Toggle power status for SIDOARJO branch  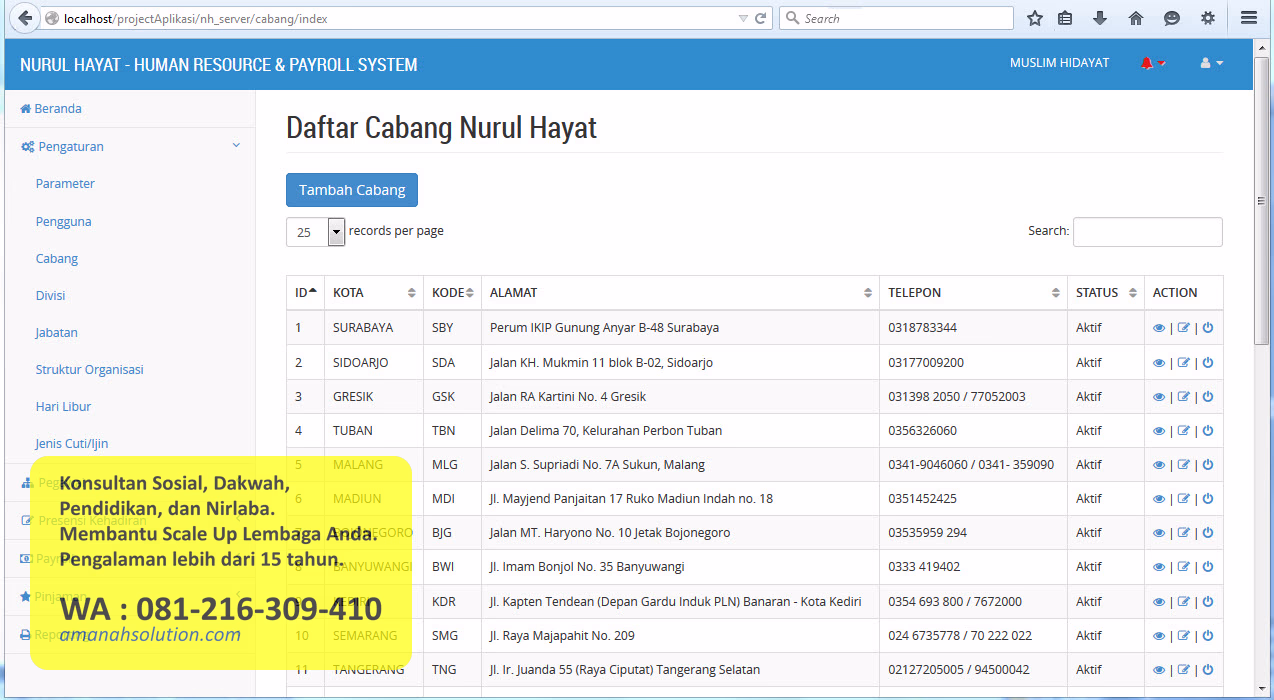[x=1208, y=363]
